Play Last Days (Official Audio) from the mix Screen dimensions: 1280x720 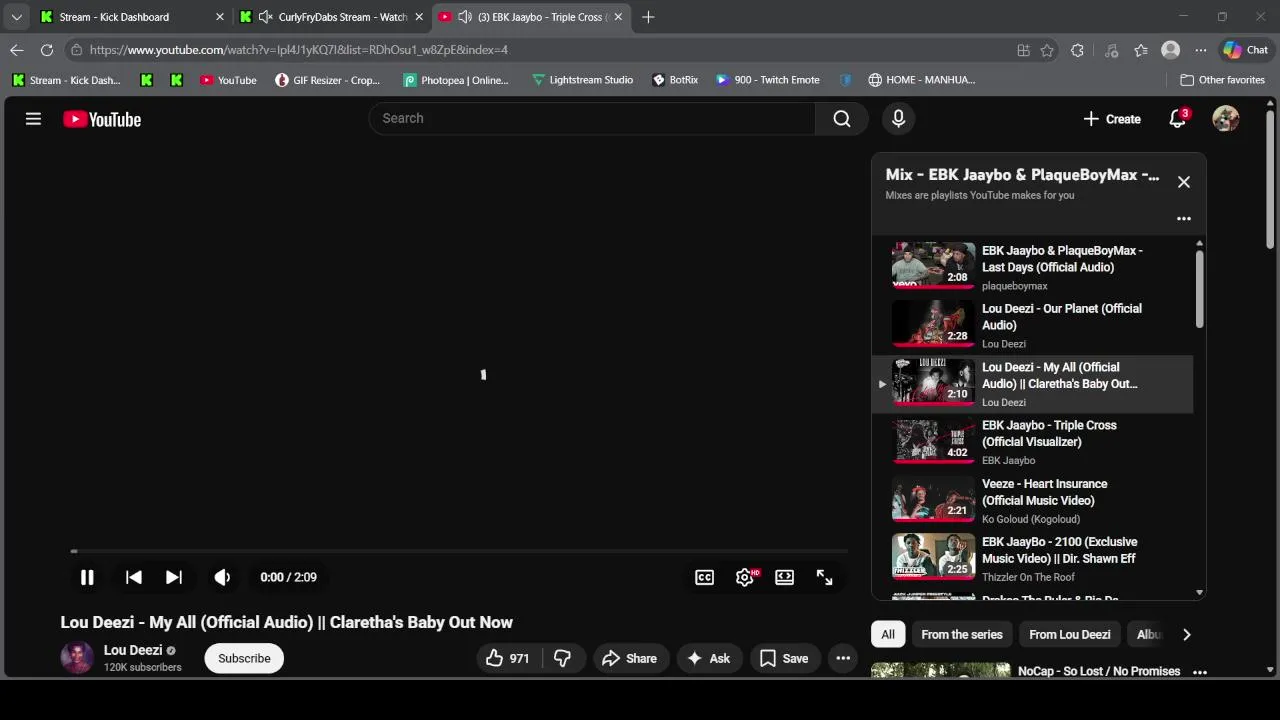pos(1033,267)
